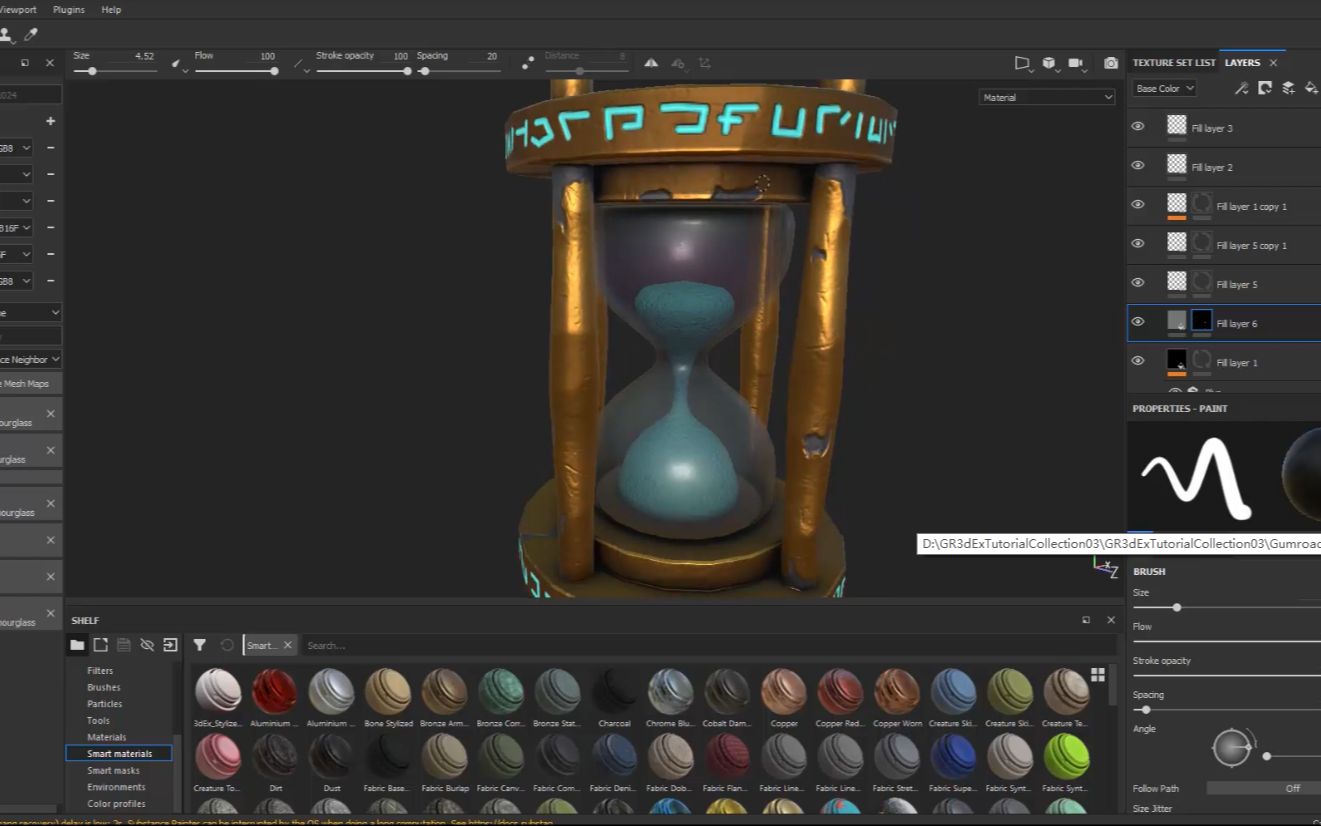Remove the Smart... filter tag in Shelf search
Viewport: 1321px width, 826px height.
pyautogui.click(x=288, y=645)
